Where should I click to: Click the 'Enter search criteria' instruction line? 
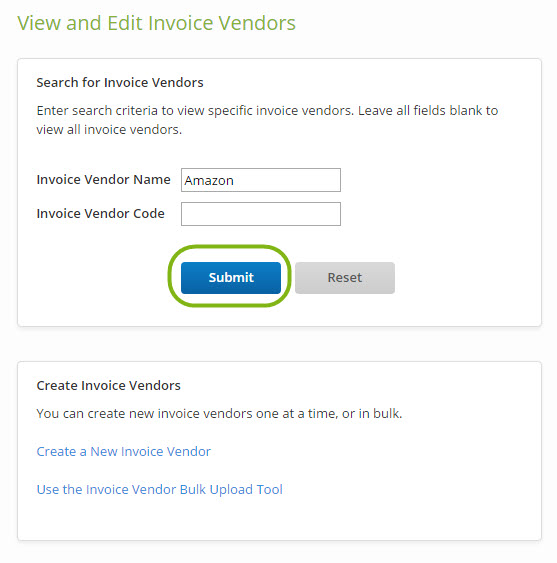267,111
